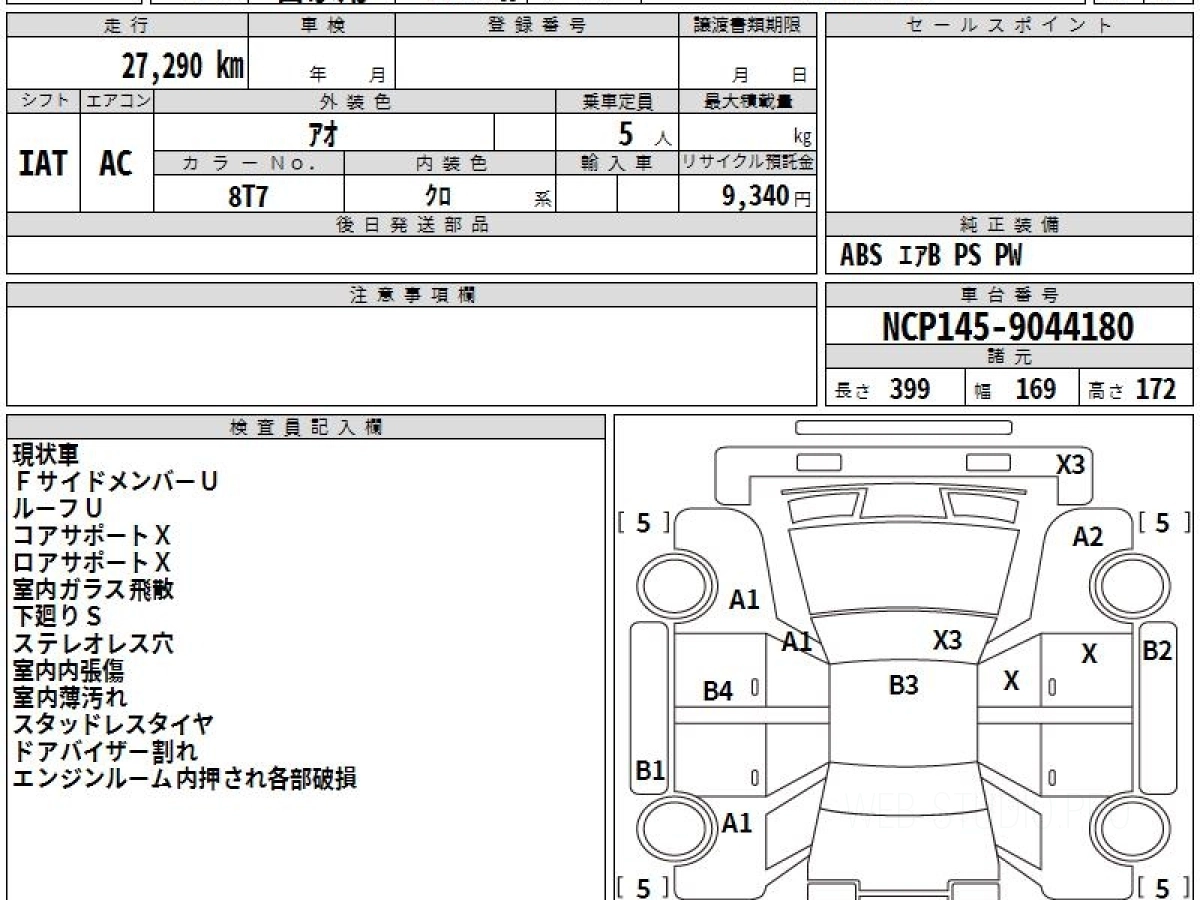Image resolution: width=1200 pixels, height=900 pixels.
Task: Select the スタッドレスタイヤ note line
Action: pyautogui.click(x=113, y=724)
